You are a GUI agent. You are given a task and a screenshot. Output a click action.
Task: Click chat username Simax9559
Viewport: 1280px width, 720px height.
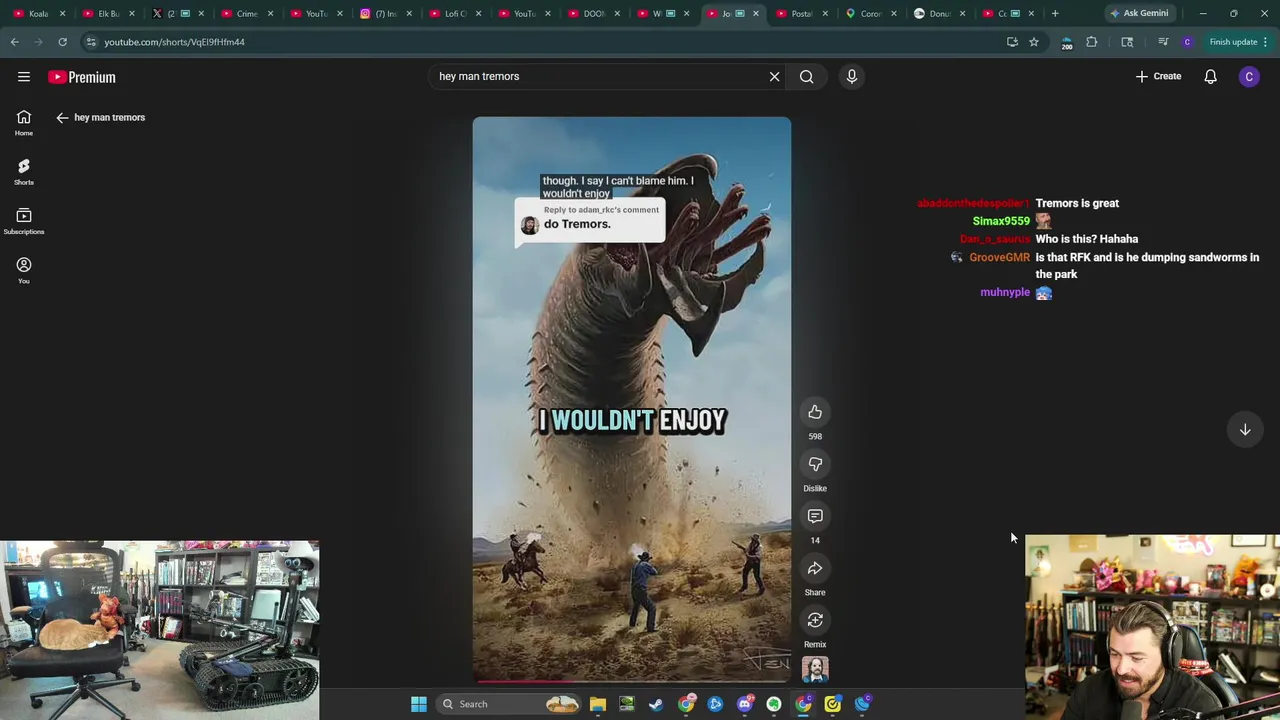click(1001, 222)
